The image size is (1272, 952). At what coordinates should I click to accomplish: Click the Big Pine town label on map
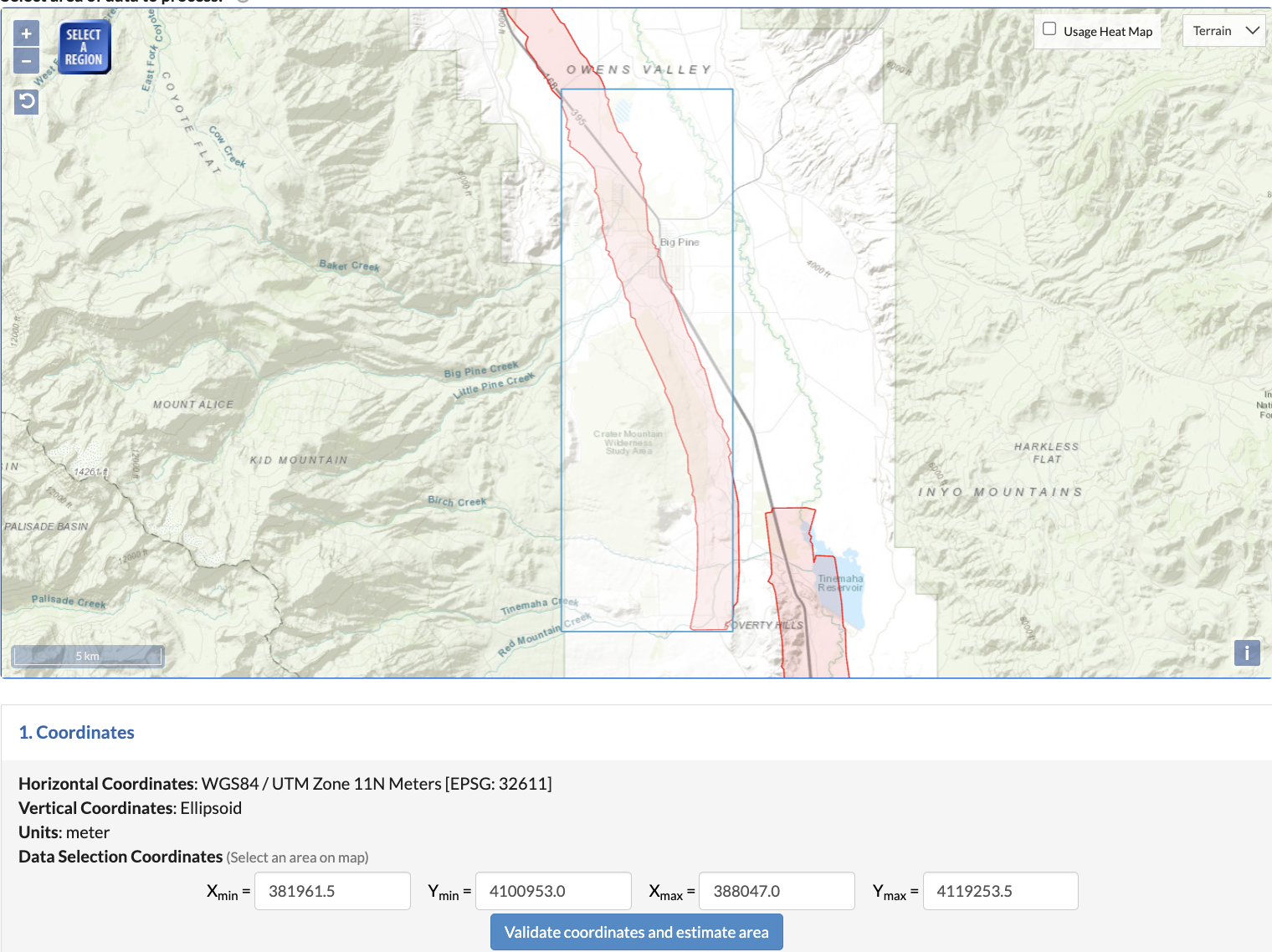point(680,242)
